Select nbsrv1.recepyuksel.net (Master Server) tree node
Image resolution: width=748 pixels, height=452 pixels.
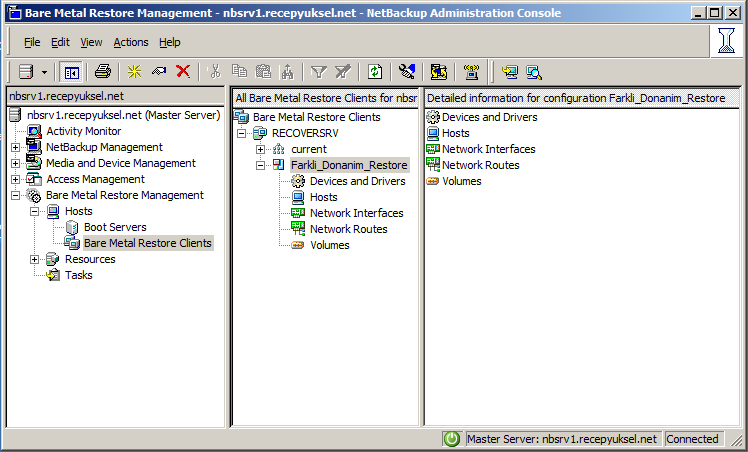[x=124, y=115]
